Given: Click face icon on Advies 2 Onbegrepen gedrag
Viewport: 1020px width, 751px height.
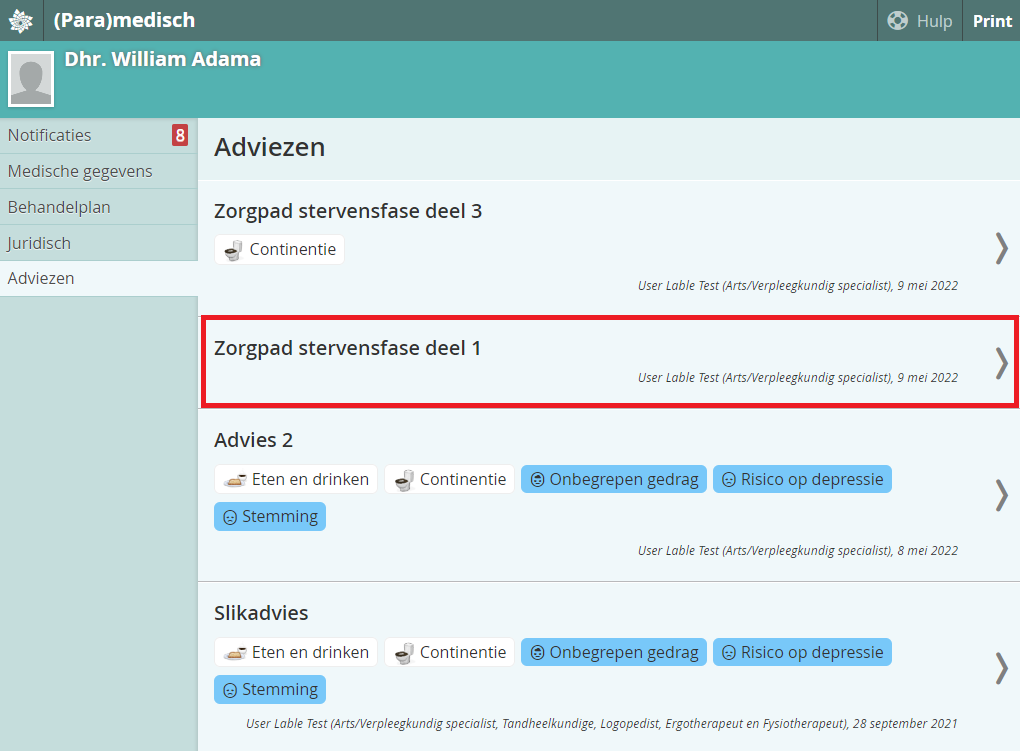Looking at the screenshot, I should point(536,480).
